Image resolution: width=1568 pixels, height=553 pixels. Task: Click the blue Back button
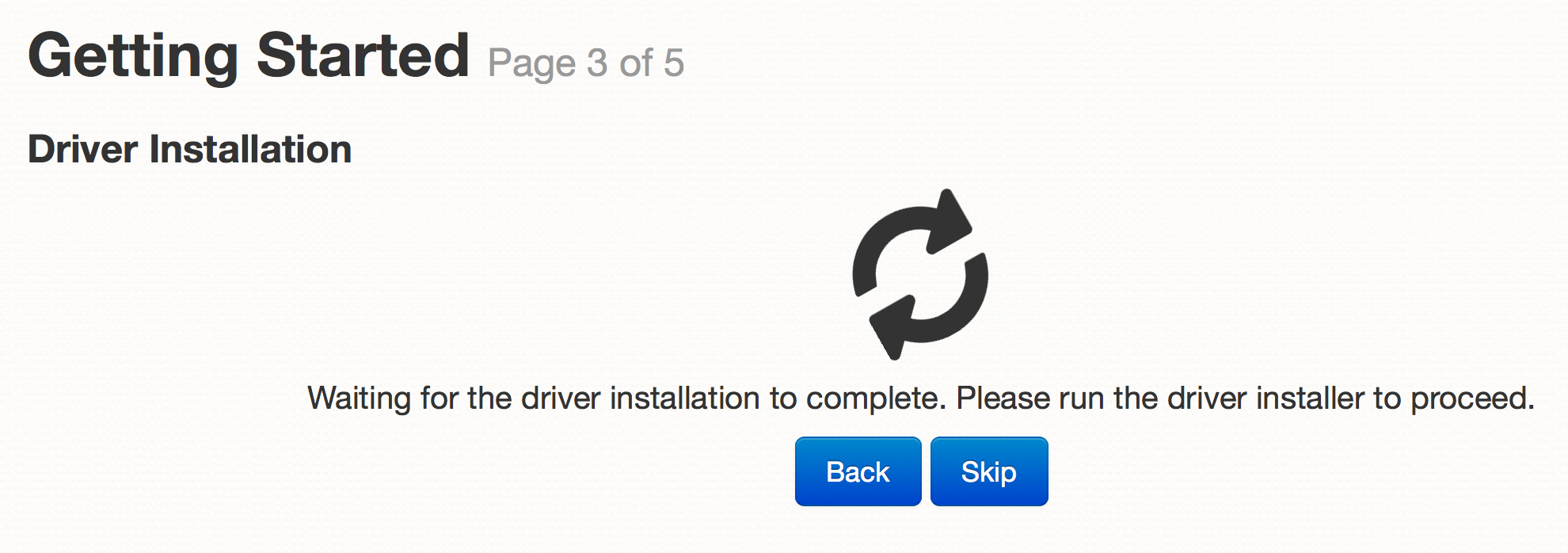coord(858,471)
